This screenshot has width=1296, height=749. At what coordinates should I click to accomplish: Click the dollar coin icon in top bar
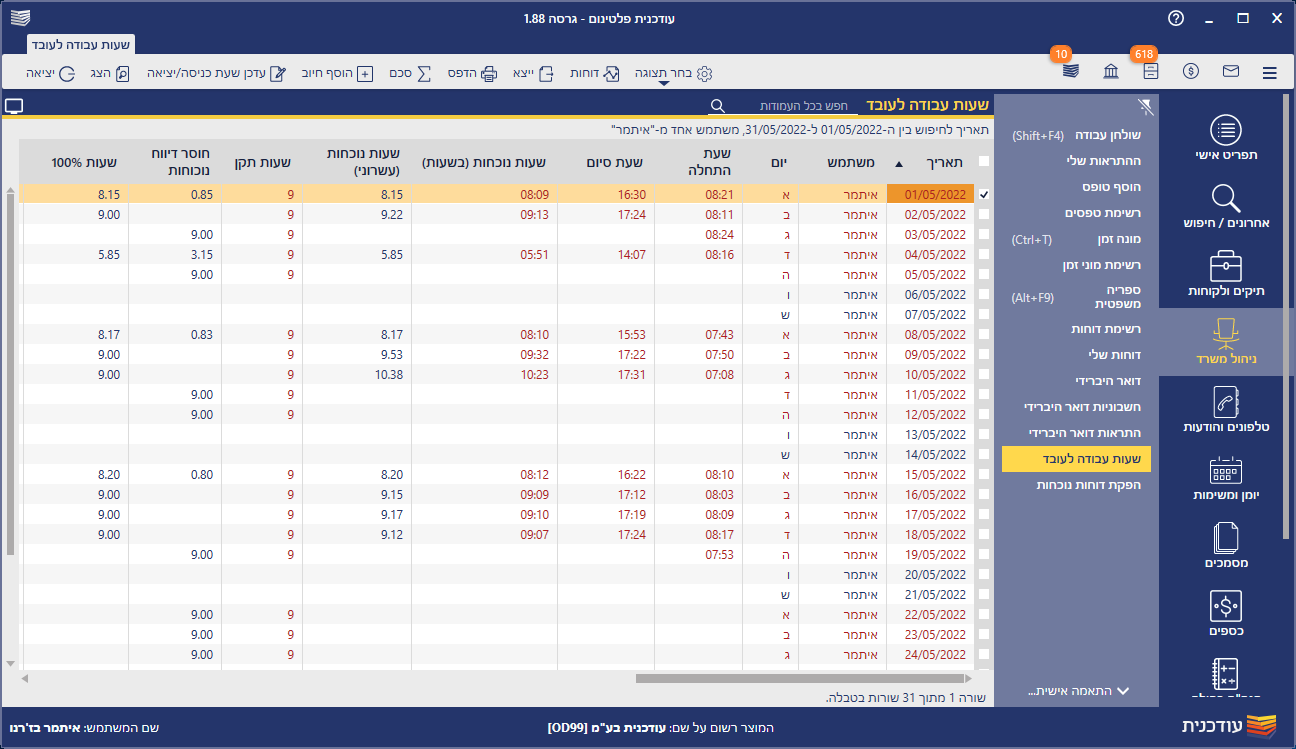click(x=1191, y=72)
